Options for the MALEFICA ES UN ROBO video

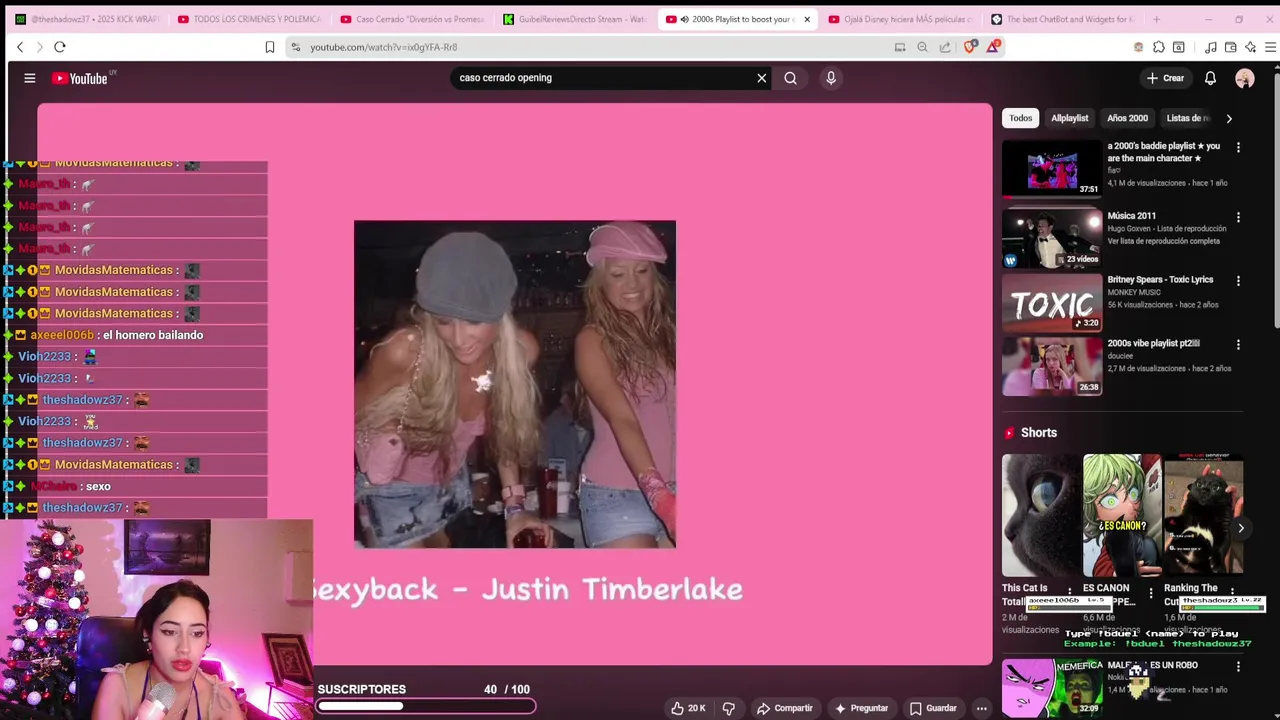pyautogui.click(x=1238, y=667)
